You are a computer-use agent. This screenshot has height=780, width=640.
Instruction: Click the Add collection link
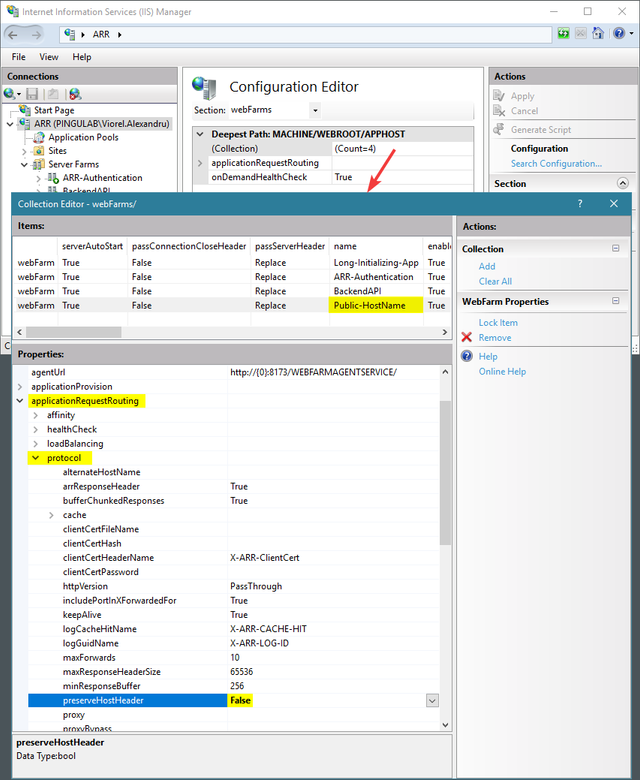click(487, 266)
